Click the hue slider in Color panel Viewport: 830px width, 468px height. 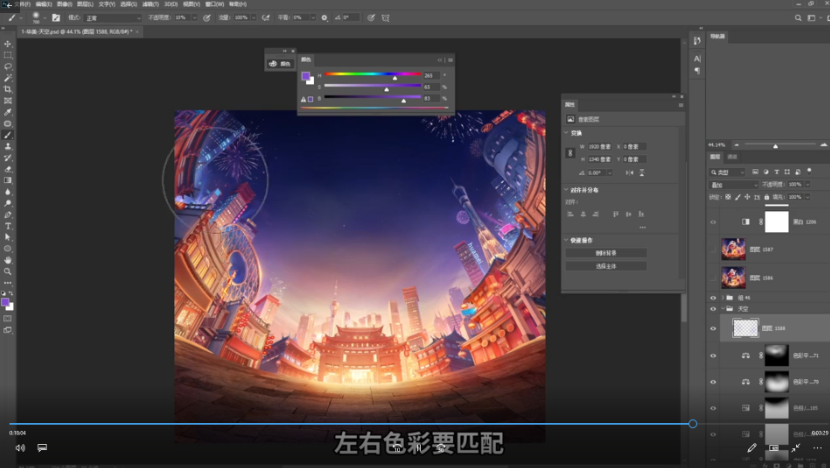pyautogui.click(x=373, y=74)
